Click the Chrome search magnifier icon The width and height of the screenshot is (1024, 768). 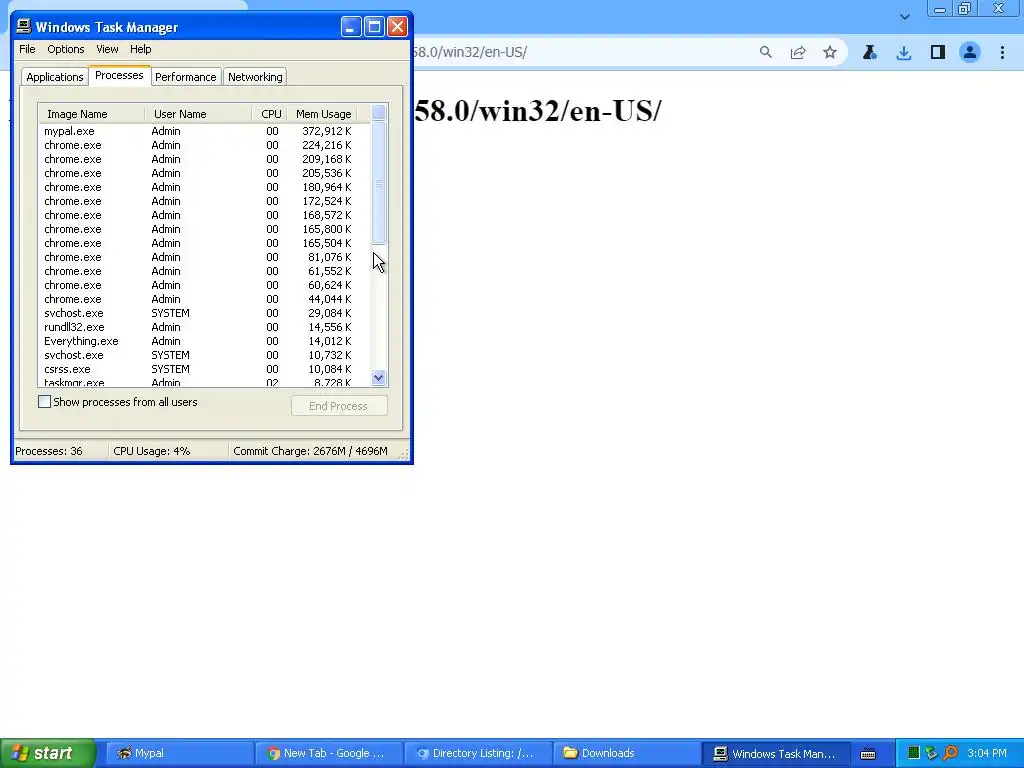[x=765, y=52]
